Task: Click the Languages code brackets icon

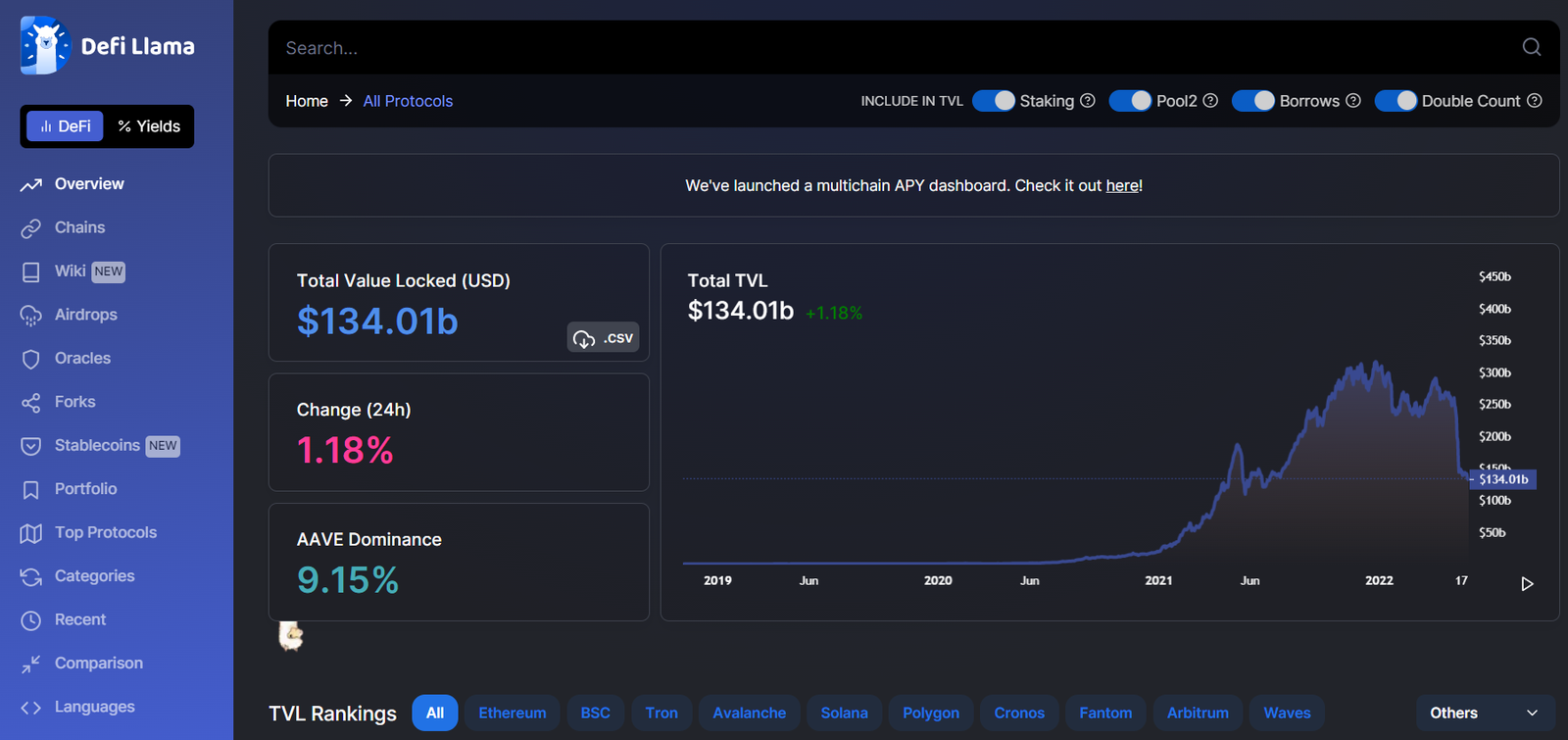Action: [x=31, y=708]
